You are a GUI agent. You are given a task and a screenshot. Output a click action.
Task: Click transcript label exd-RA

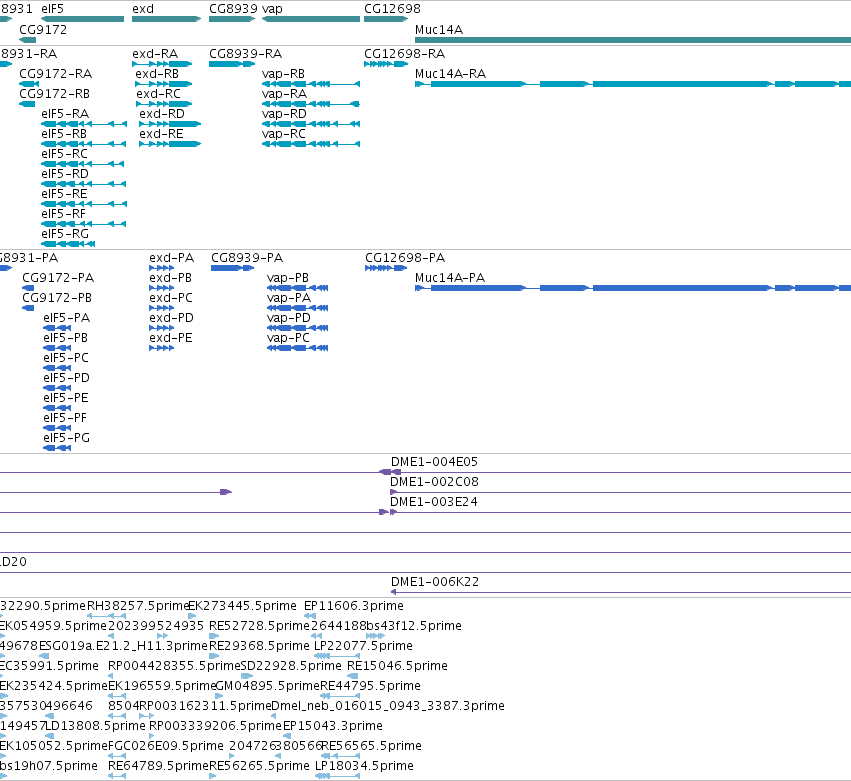click(x=155, y=53)
